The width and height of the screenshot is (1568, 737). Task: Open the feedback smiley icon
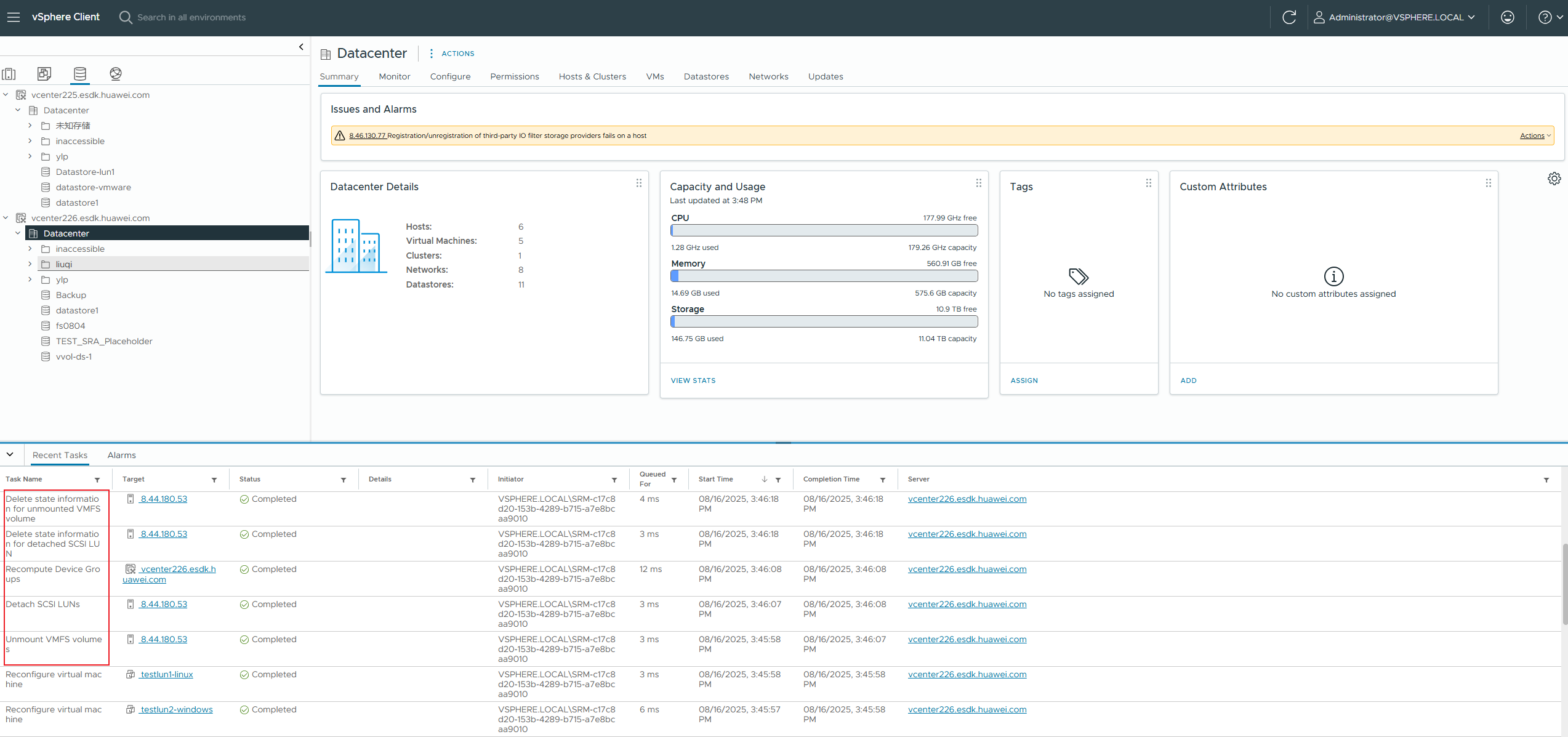pyautogui.click(x=1508, y=17)
